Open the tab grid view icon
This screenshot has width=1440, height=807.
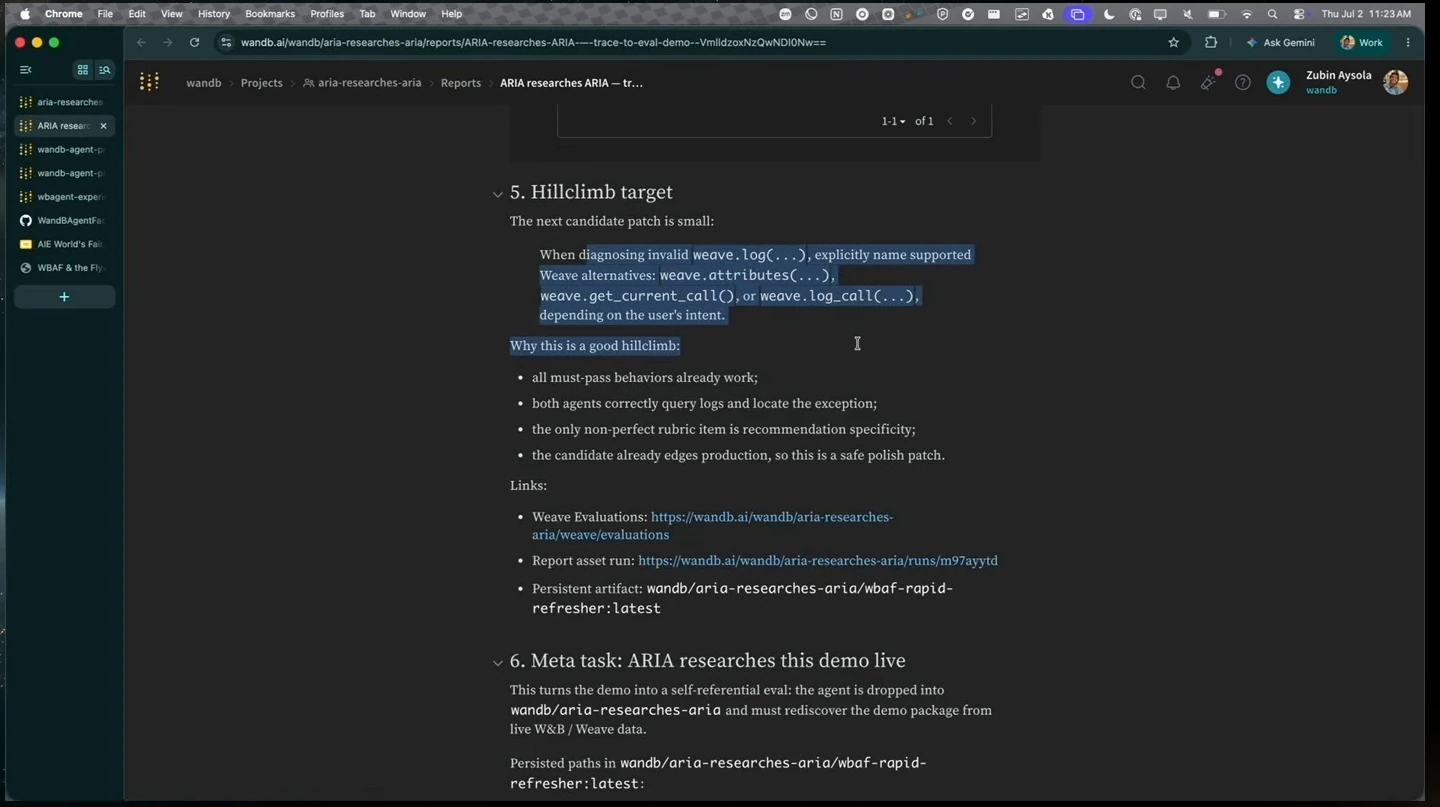[83, 70]
